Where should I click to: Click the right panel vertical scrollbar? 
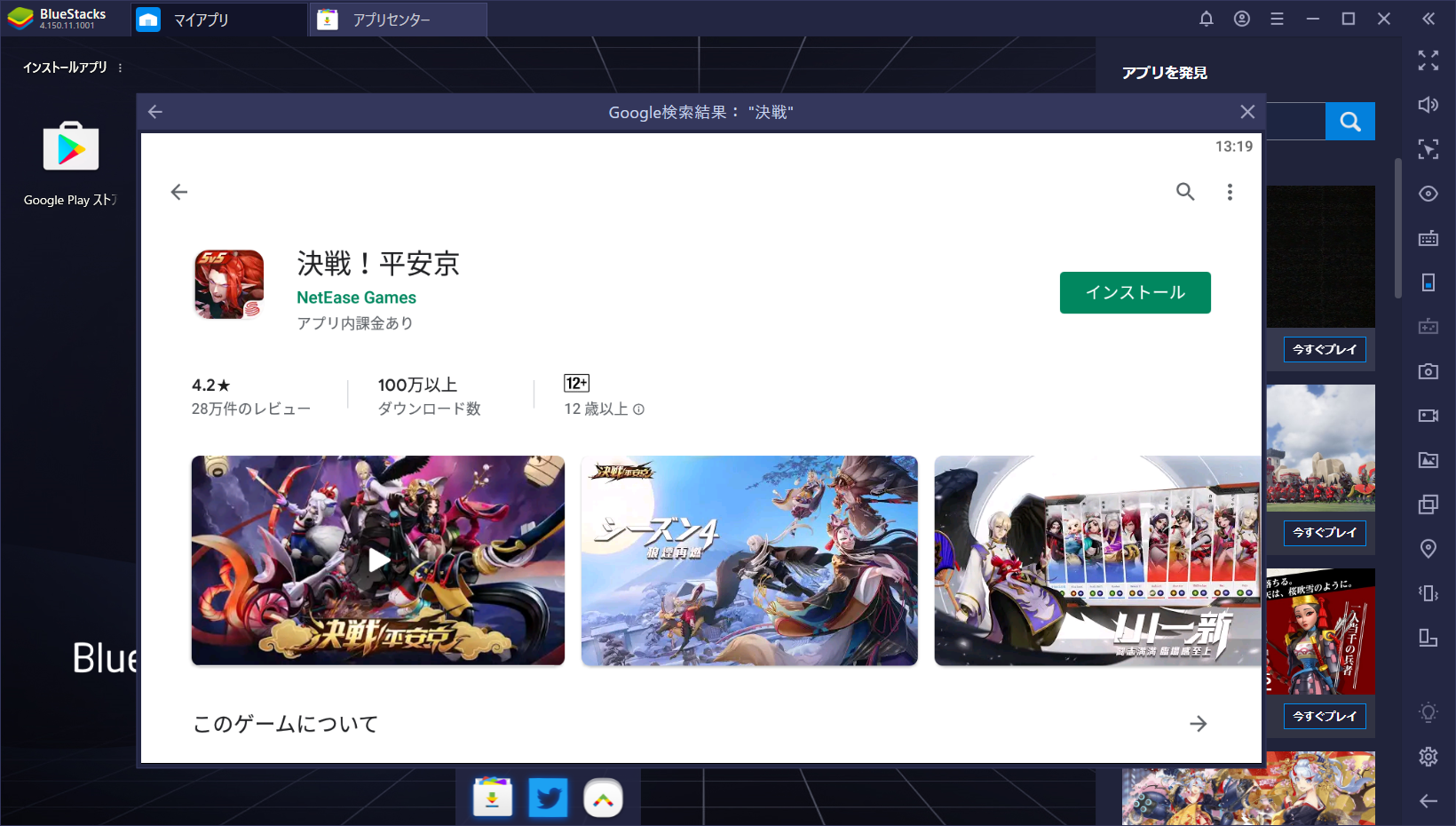click(x=1398, y=228)
